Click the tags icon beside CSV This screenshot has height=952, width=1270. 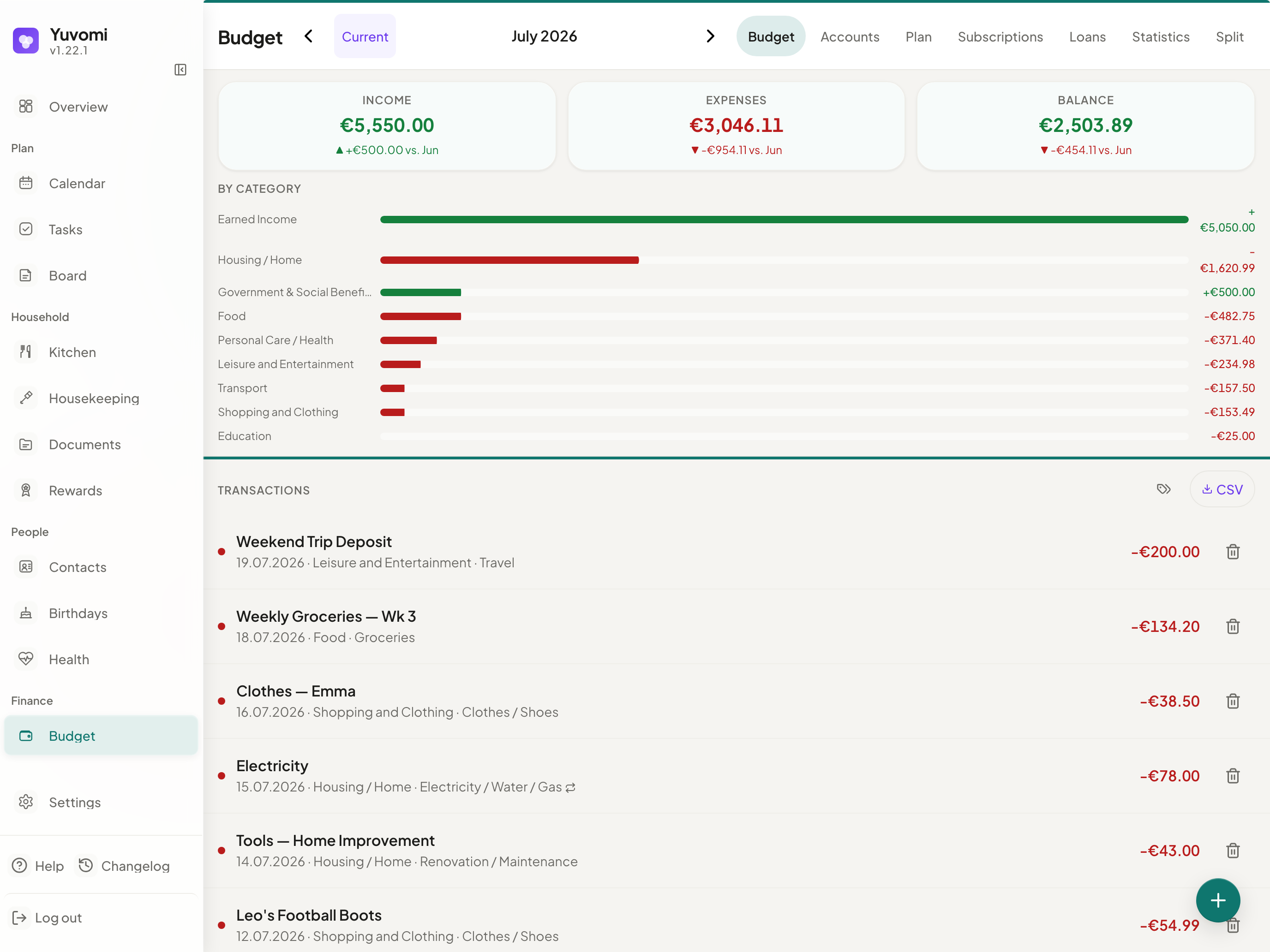tap(1164, 489)
